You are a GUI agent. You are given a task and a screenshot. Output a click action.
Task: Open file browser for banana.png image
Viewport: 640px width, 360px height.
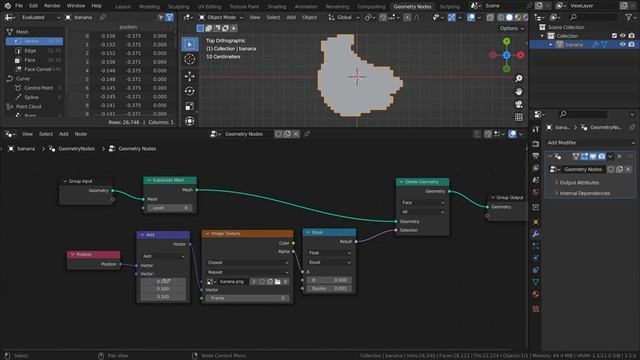click(x=278, y=282)
